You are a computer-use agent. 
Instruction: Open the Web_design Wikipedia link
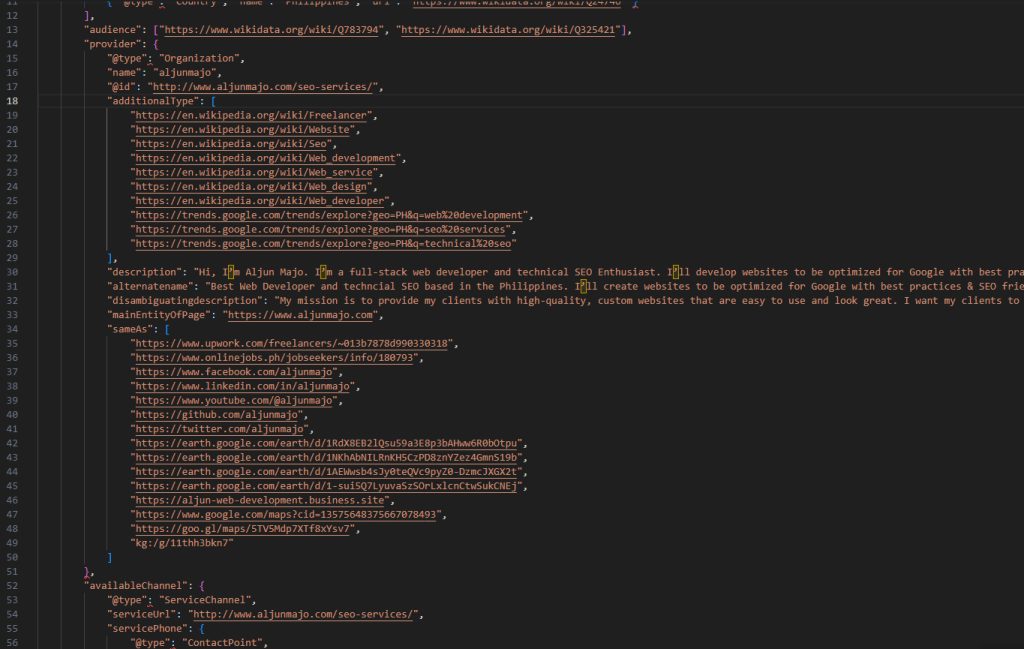tap(251, 187)
